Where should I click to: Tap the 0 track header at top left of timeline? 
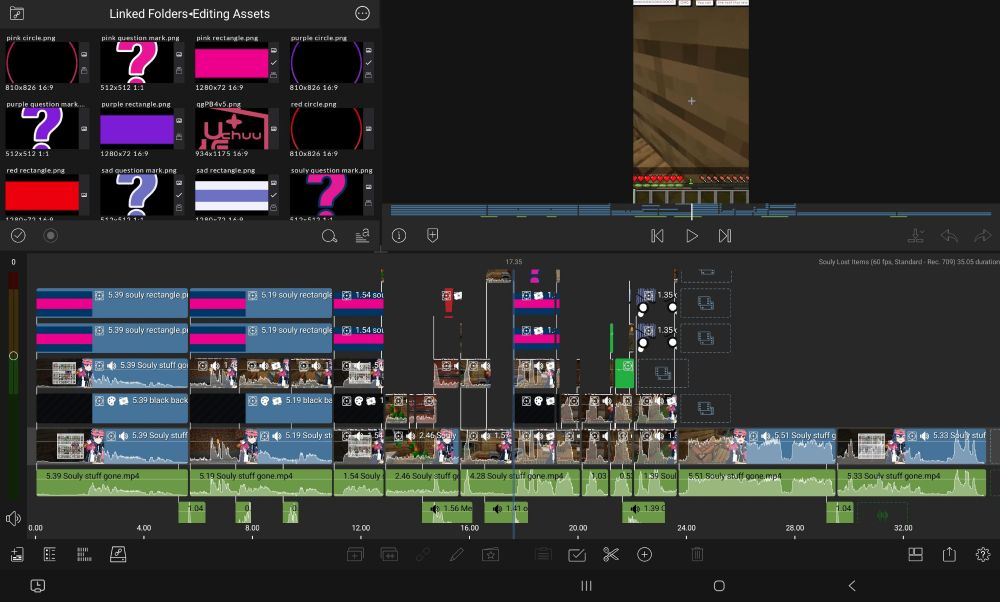pyautogui.click(x=13, y=262)
